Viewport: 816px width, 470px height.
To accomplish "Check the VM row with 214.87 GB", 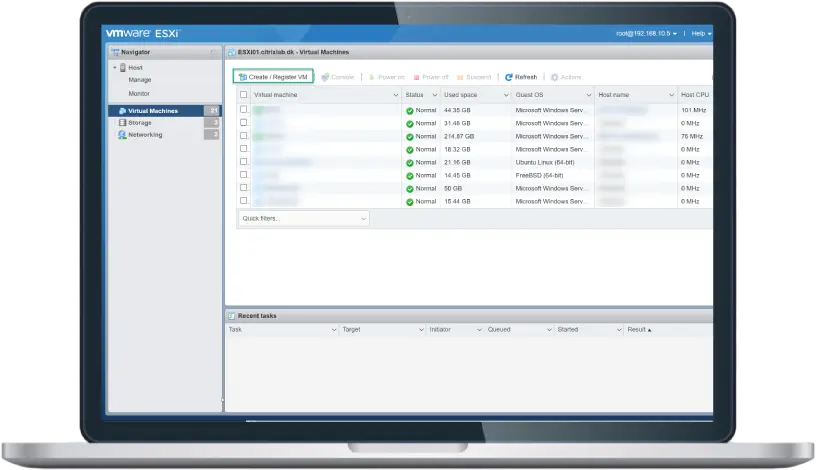I will point(244,135).
